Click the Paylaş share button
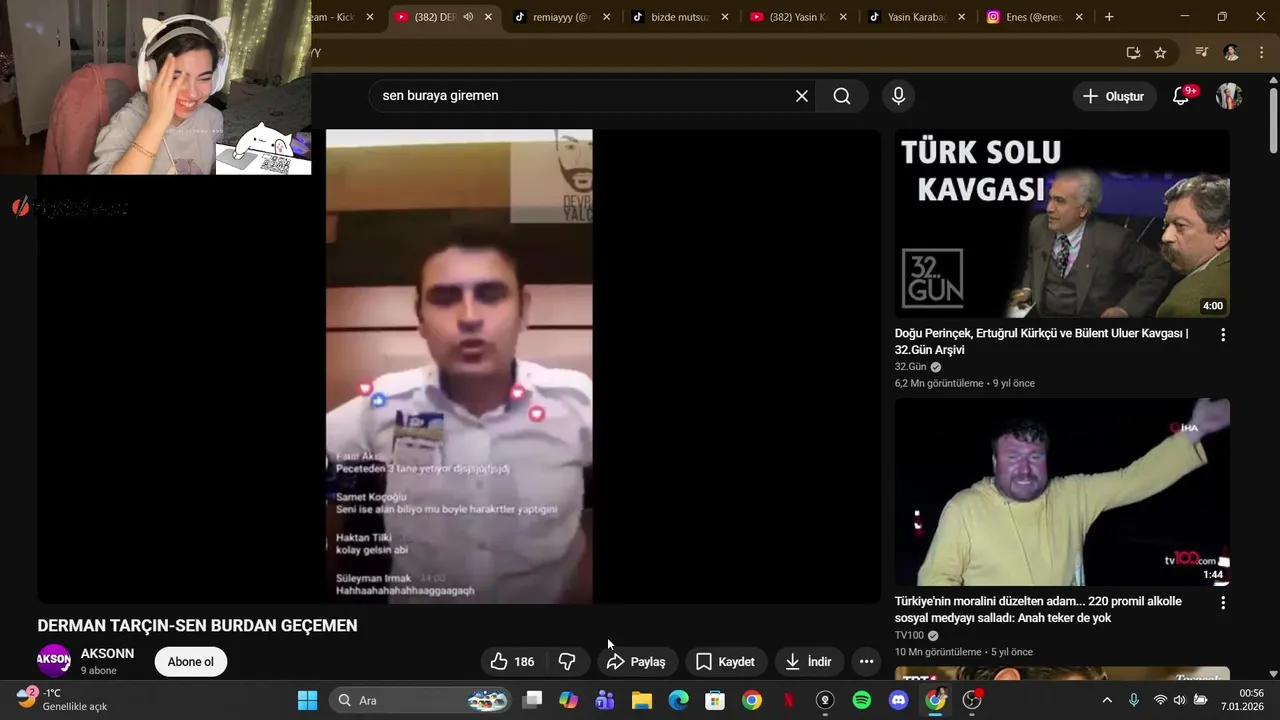1280x720 pixels. [x=636, y=662]
